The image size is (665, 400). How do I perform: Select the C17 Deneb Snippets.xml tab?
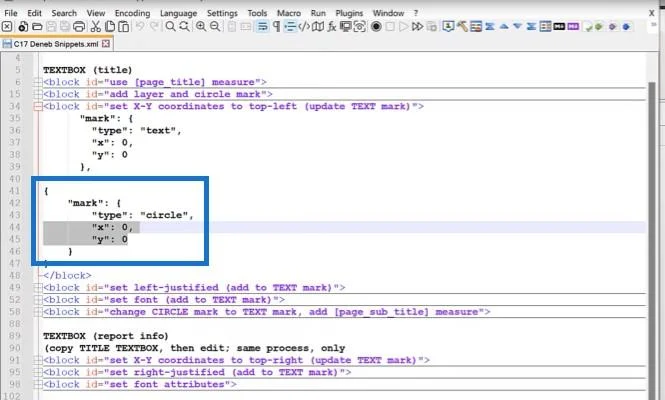pos(56,44)
